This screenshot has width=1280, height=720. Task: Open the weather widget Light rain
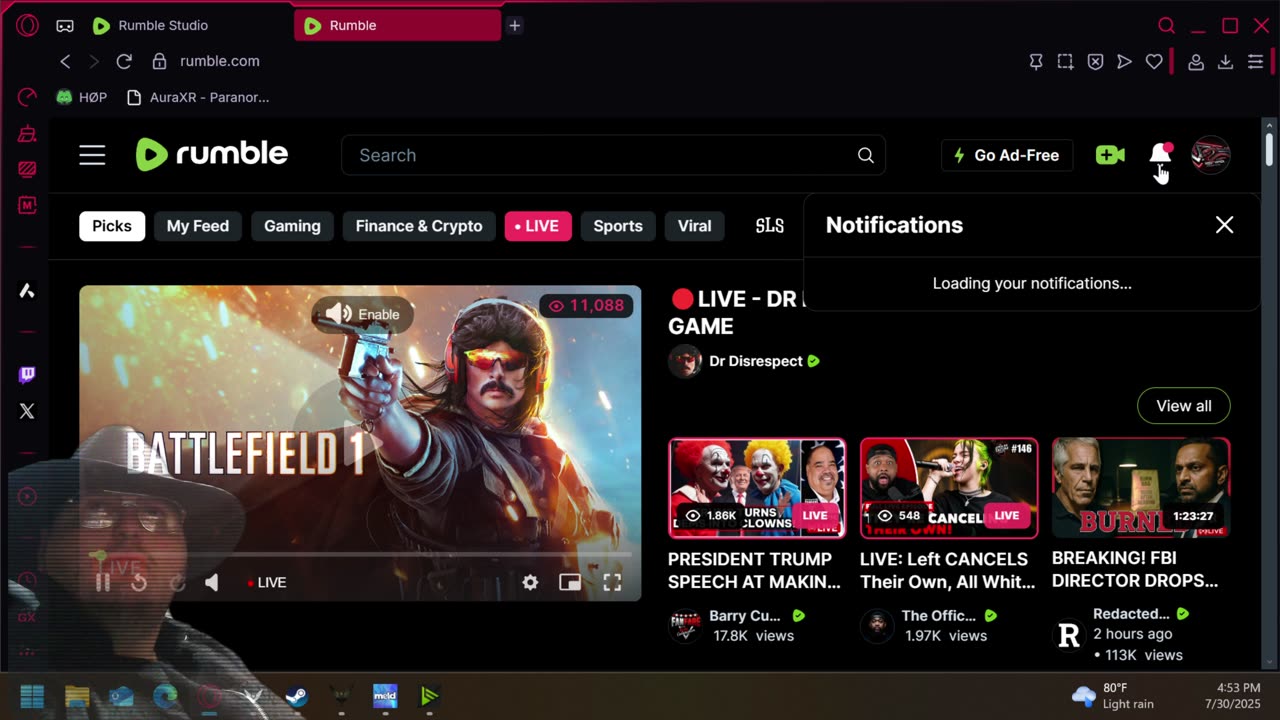(1112, 696)
